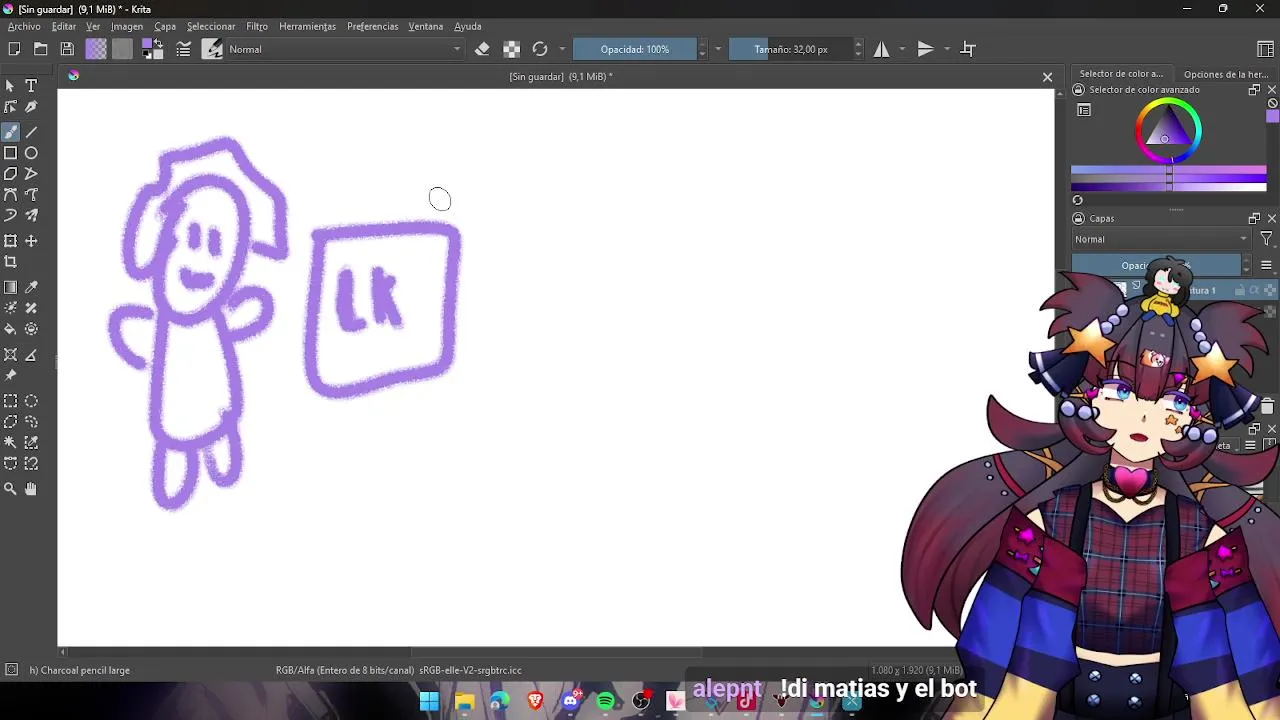
Task: Open the fill pattern swatch
Action: (122, 49)
